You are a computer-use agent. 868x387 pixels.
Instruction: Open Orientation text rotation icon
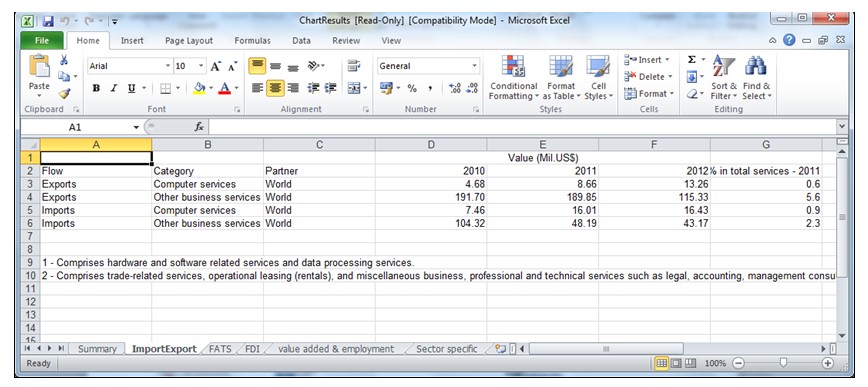tap(313, 66)
